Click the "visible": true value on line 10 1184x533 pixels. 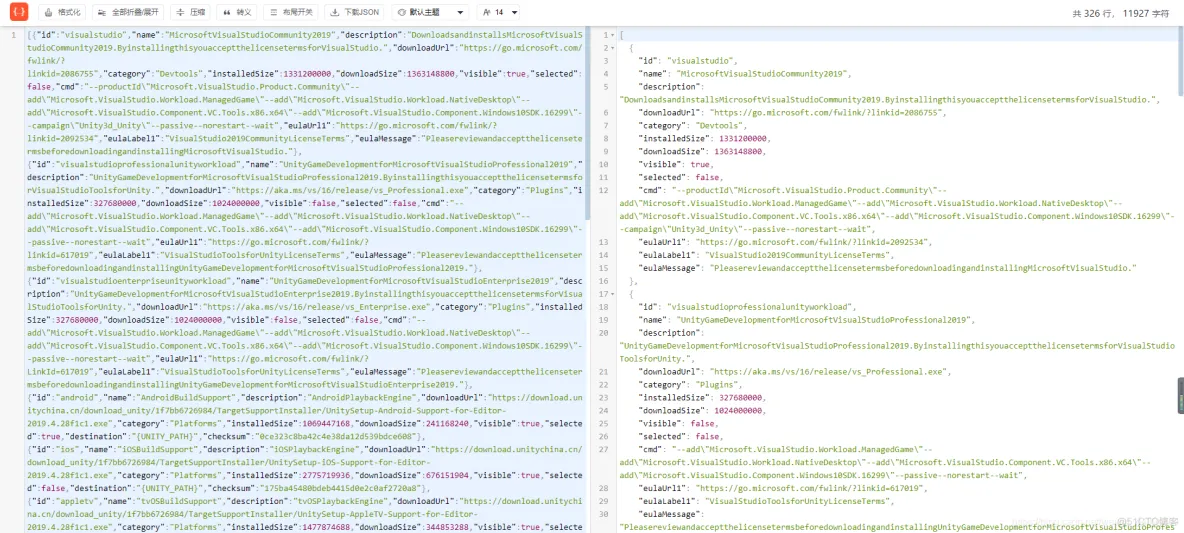pyautogui.click(x=701, y=165)
